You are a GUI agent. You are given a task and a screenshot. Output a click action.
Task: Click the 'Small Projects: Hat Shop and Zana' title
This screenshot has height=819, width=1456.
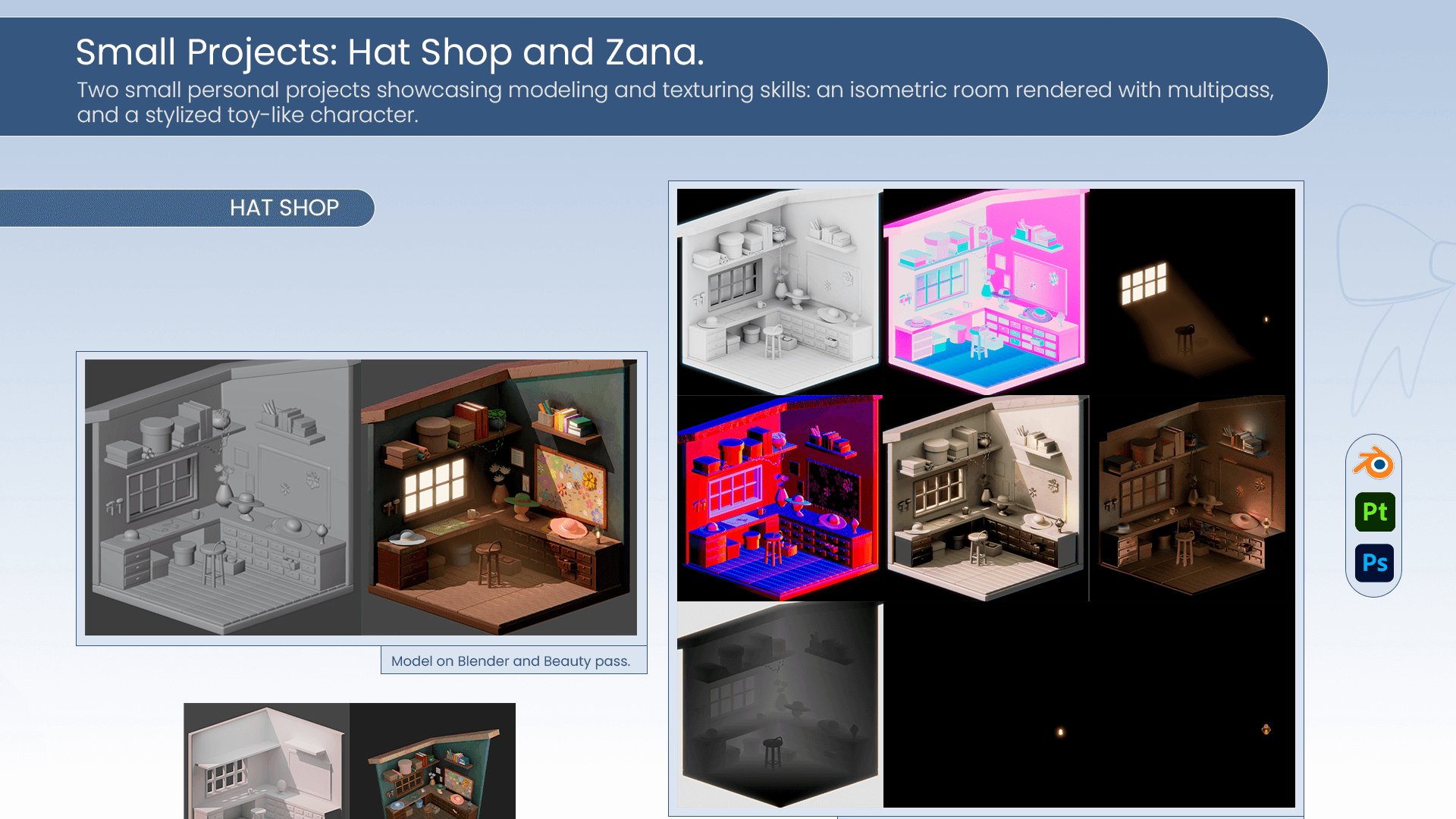pyautogui.click(x=390, y=52)
